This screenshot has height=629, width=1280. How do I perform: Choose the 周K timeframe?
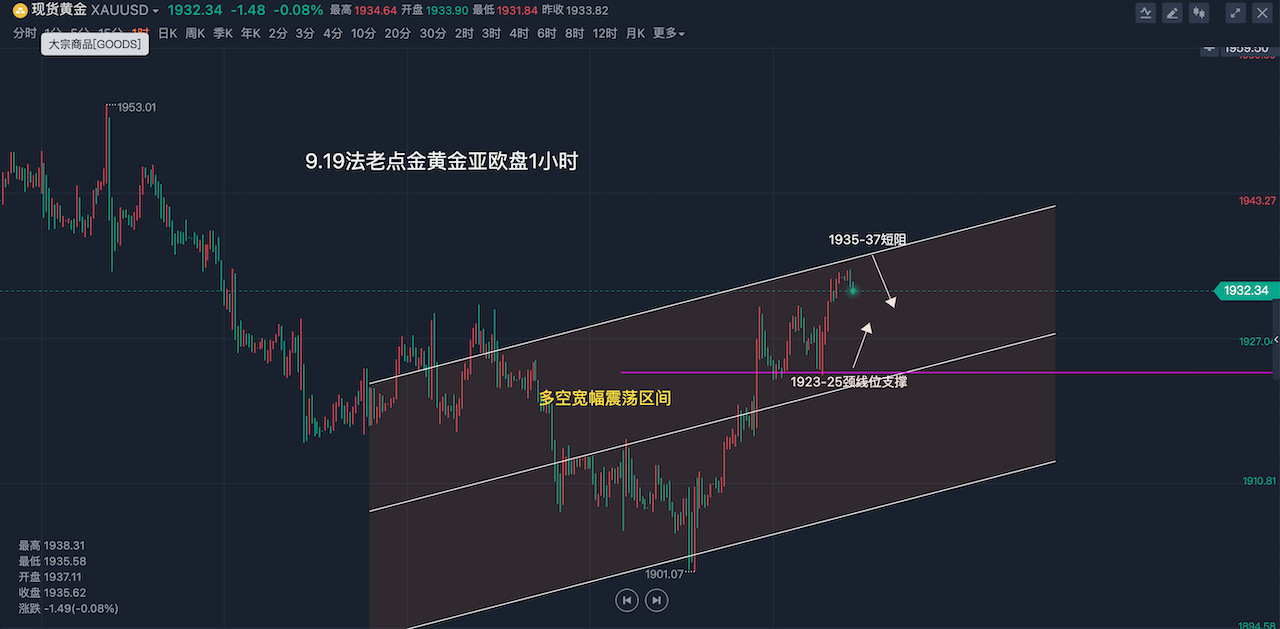pos(195,33)
